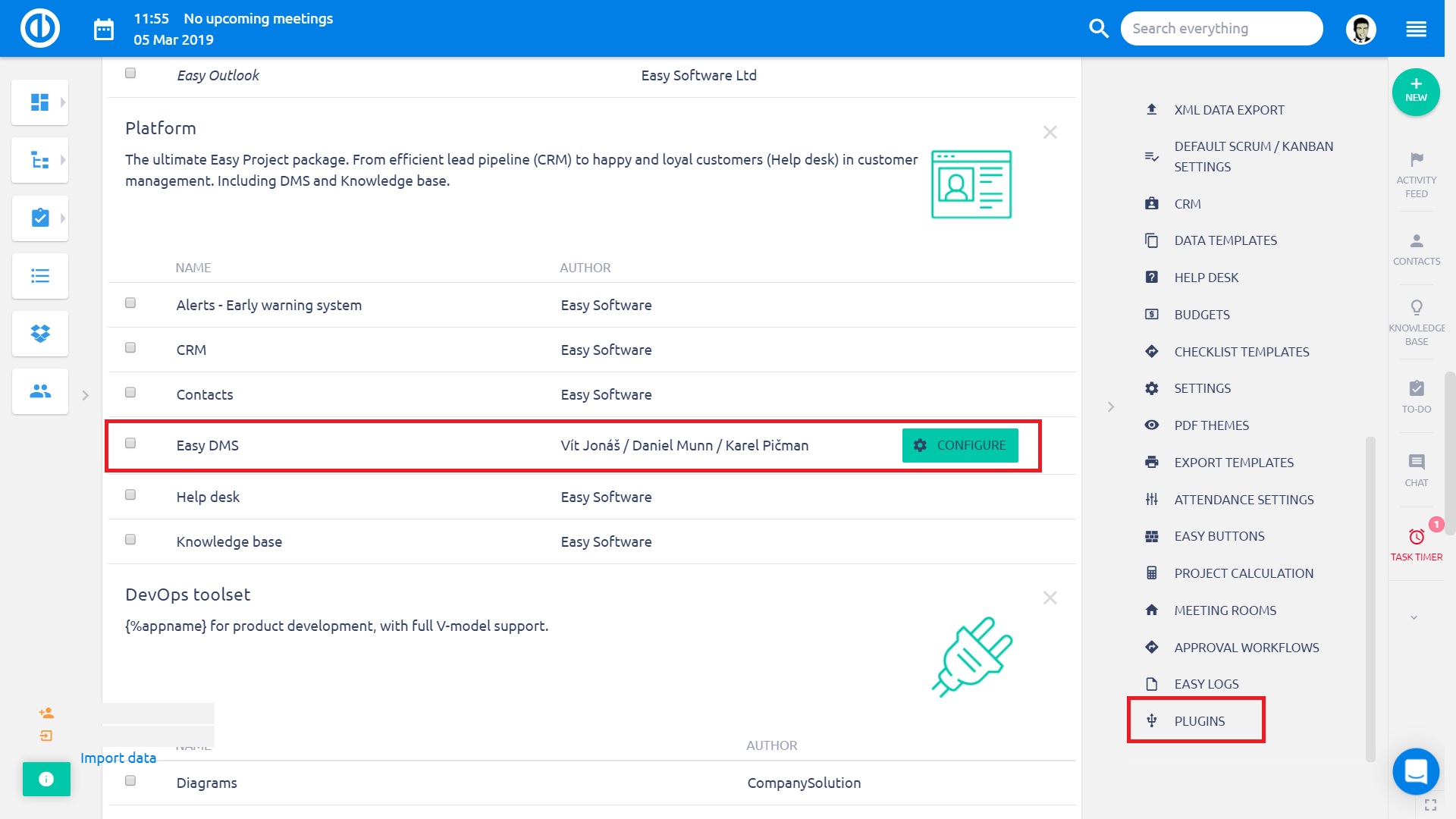Click inside the Search everything field

1221,28
